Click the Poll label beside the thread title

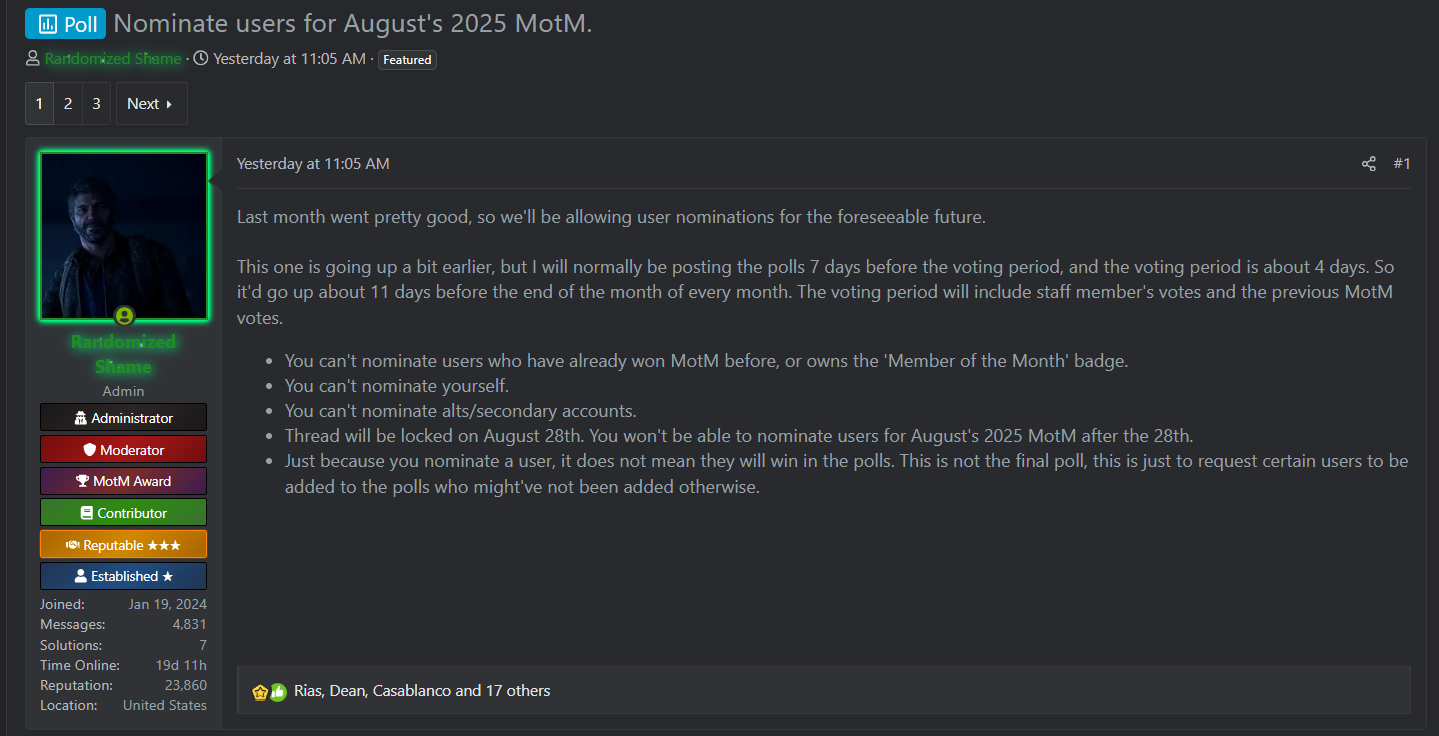pos(66,23)
